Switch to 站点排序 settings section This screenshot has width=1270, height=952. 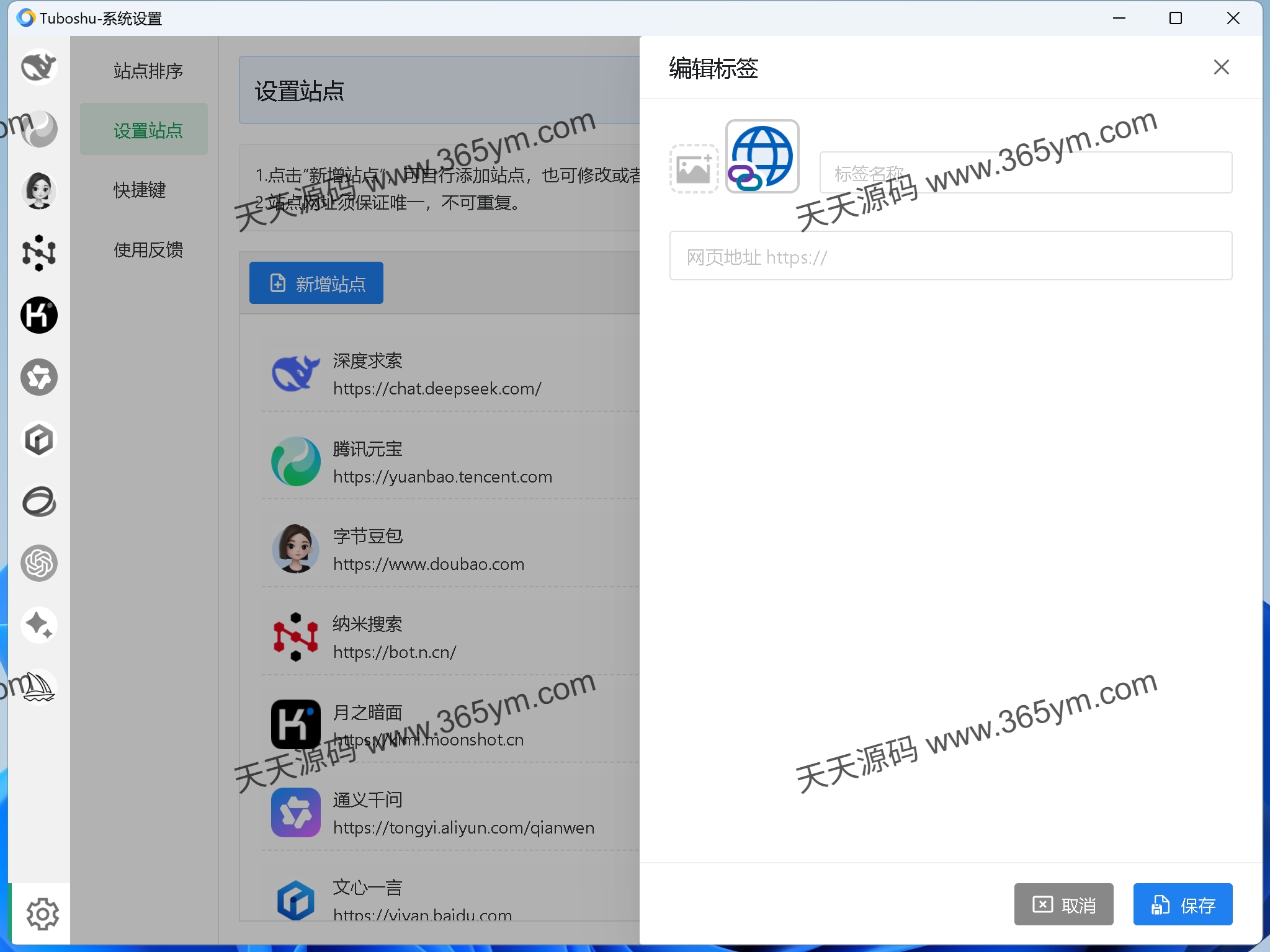(147, 70)
